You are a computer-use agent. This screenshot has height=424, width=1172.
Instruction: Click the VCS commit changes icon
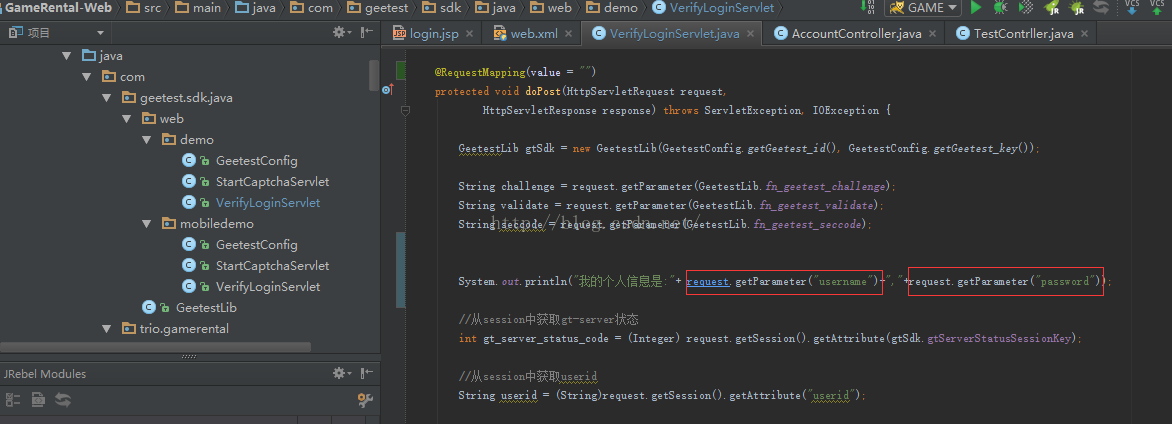pos(1158,8)
